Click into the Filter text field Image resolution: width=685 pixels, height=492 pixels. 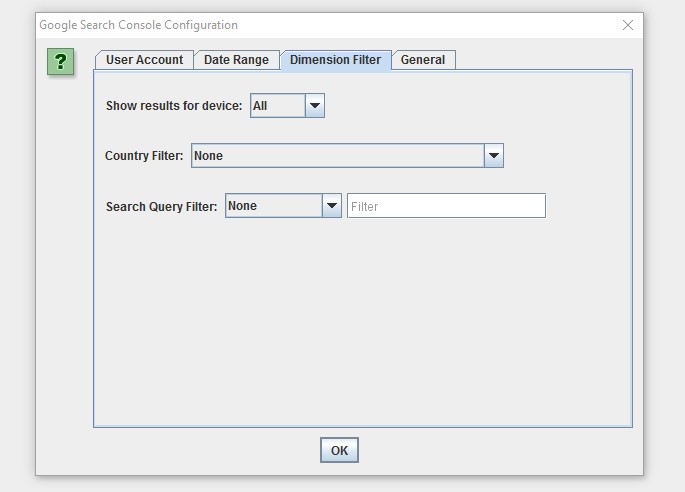[x=446, y=206]
